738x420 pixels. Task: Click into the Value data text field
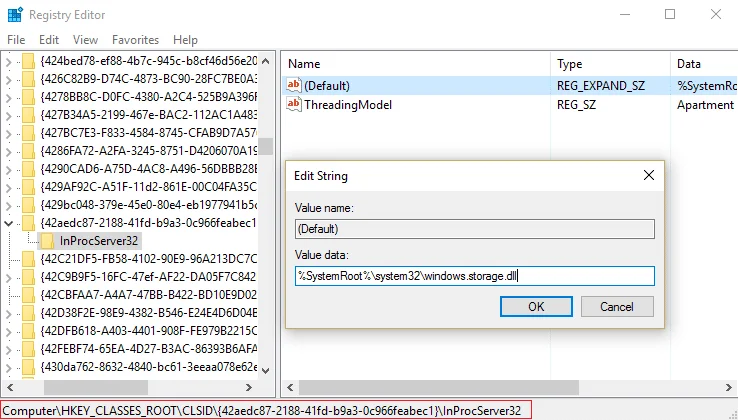(x=474, y=276)
